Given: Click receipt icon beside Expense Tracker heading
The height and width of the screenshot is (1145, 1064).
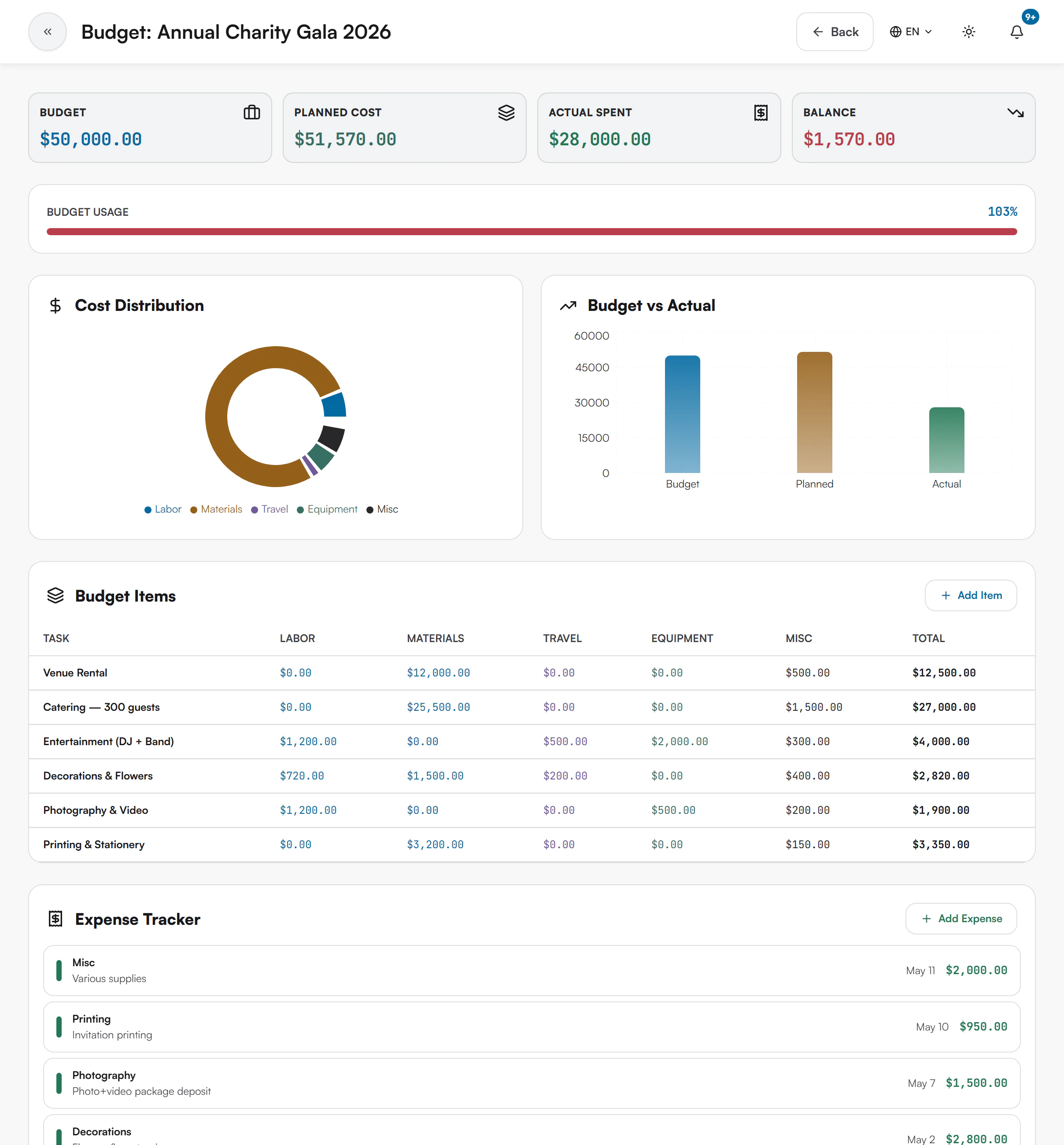Looking at the screenshot, I should pos(55,918).
